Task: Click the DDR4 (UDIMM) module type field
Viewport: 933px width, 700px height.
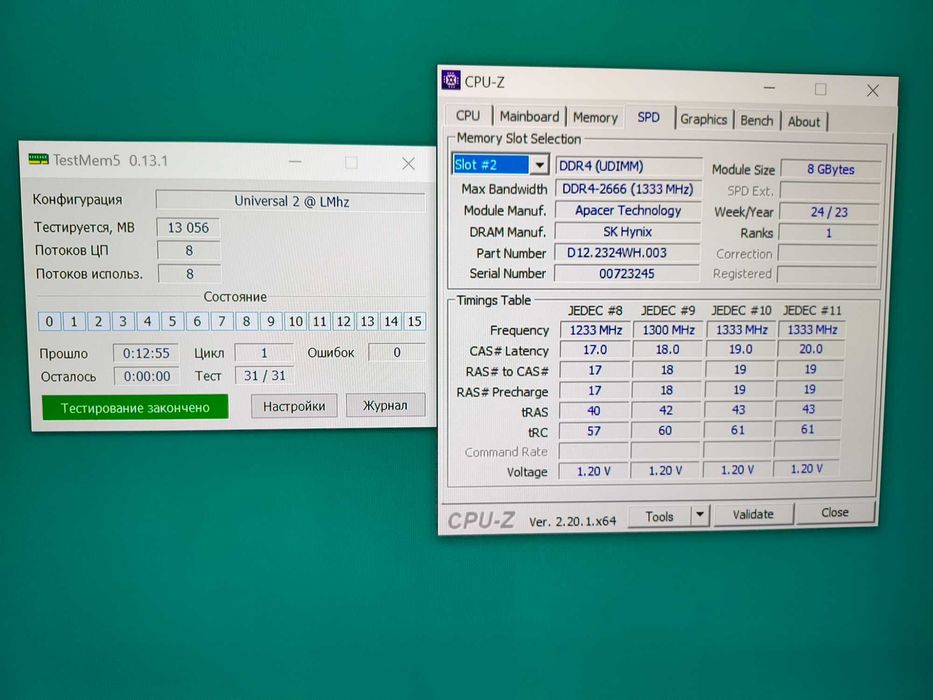Action: pyautogui.click(x=628, y=166)
